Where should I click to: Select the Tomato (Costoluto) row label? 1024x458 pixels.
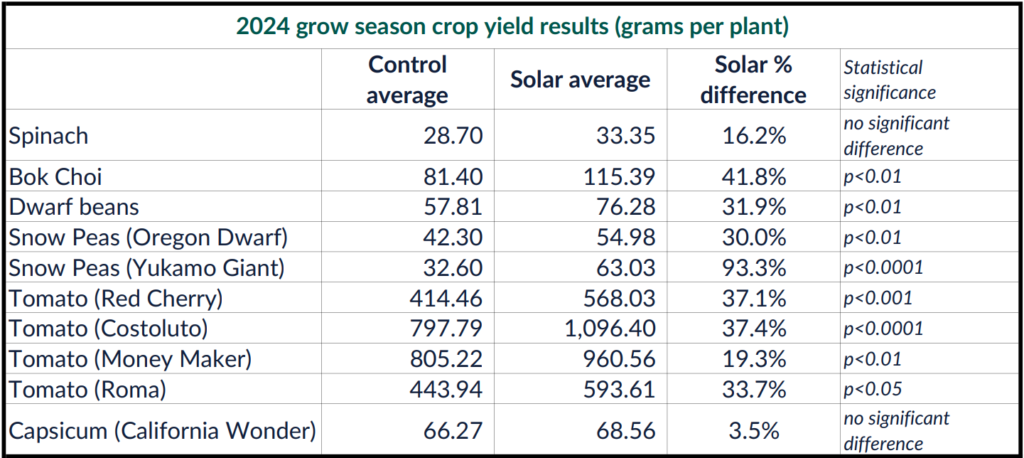click(x=109, y=327)
